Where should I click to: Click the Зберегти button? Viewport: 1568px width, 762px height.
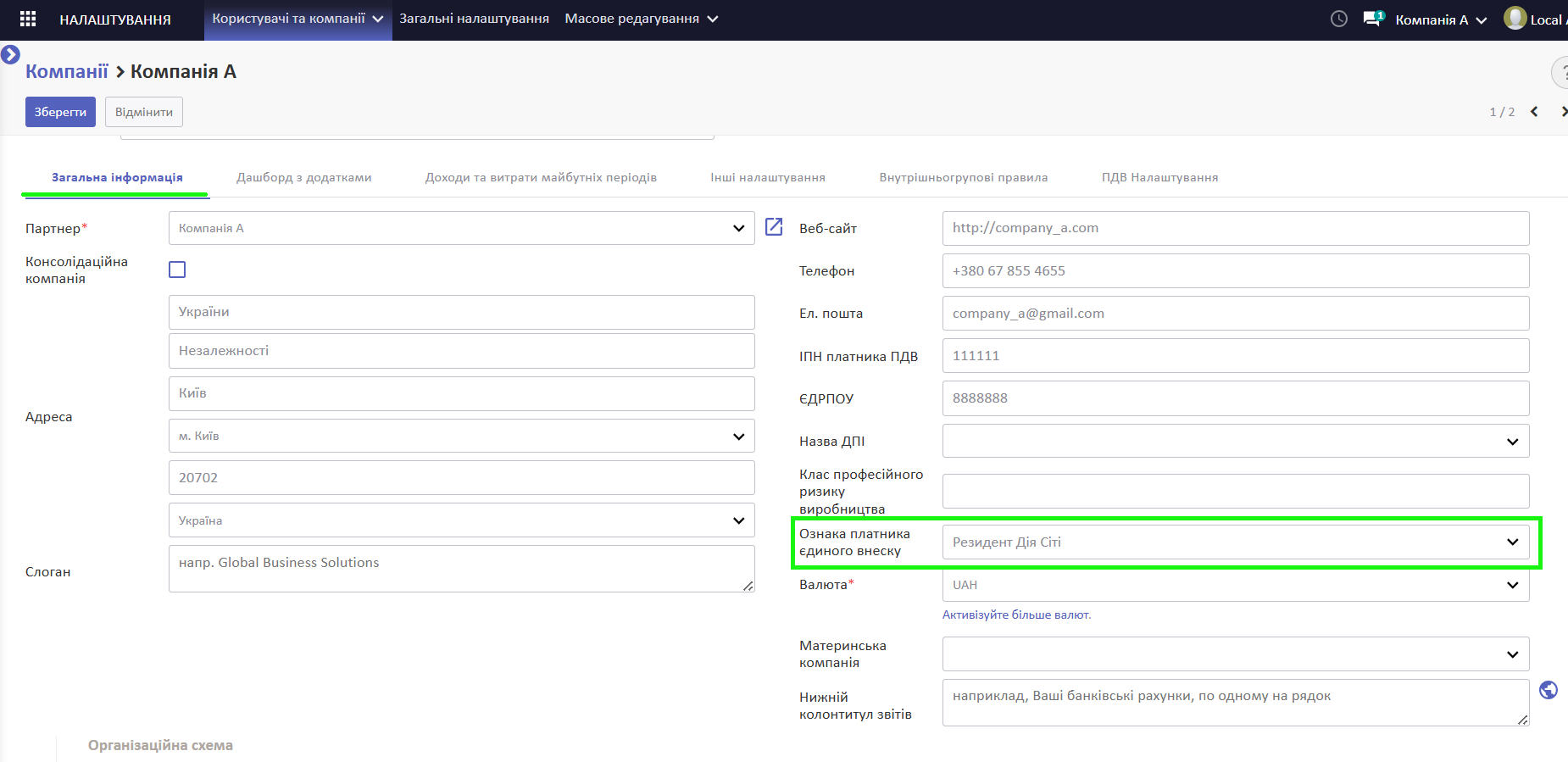pyautogui.click(x=60, y=112)
